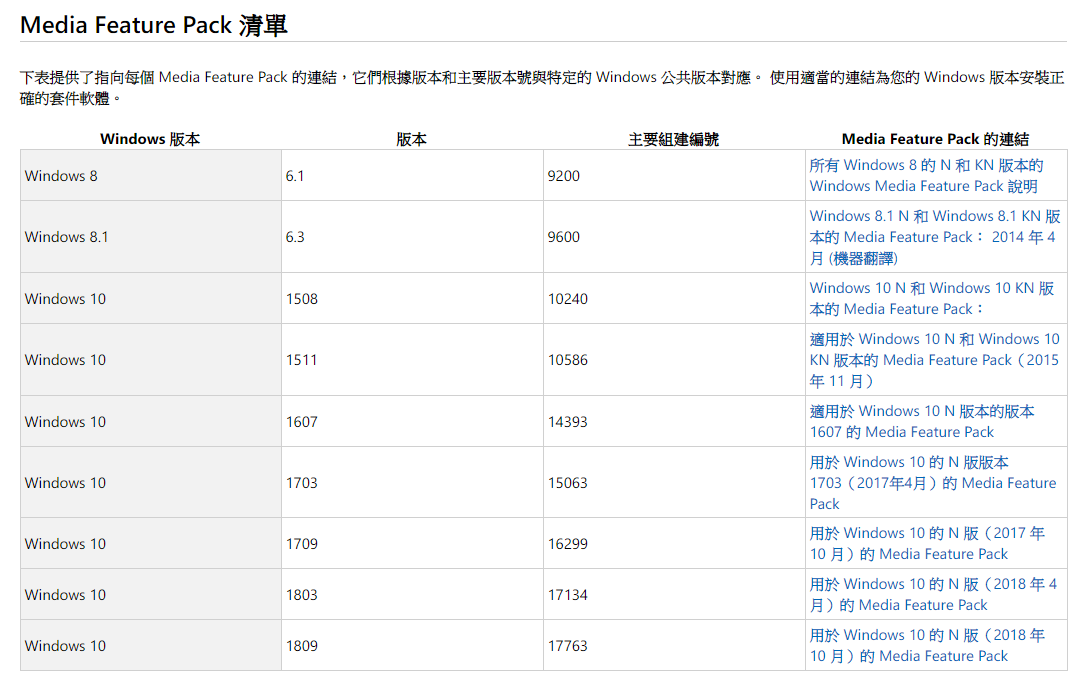Select the Windows 8 row name cell
The height and width of the screenshot is (681, 1079).
click(151, 175)
